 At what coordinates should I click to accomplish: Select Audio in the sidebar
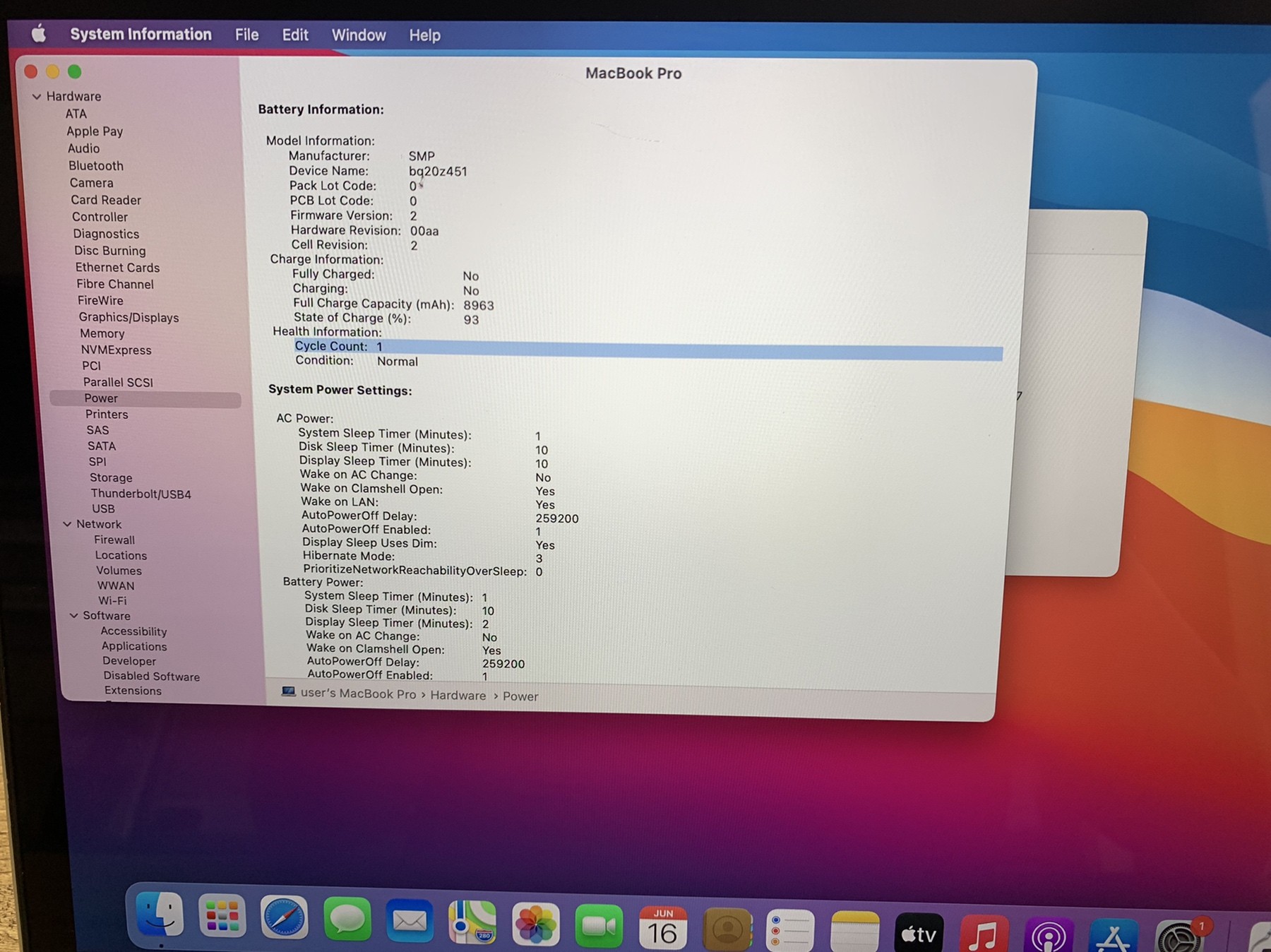83,148
